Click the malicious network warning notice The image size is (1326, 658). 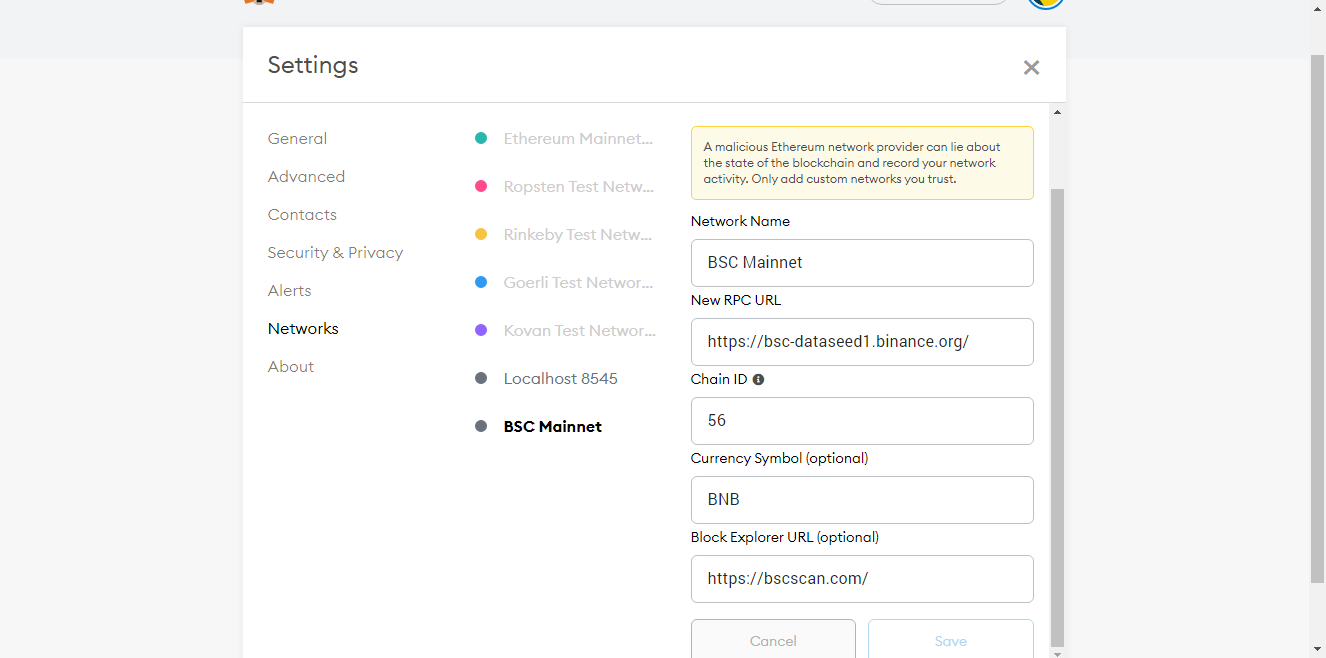coord(862,163)
